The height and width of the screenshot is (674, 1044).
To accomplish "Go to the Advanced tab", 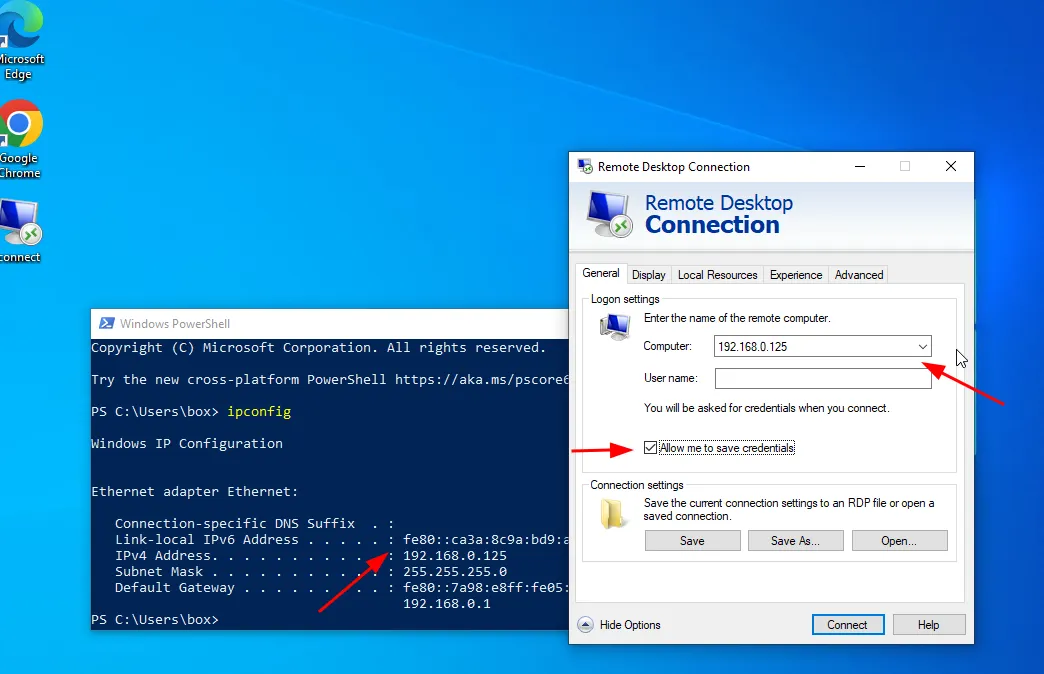I will 859,275.
